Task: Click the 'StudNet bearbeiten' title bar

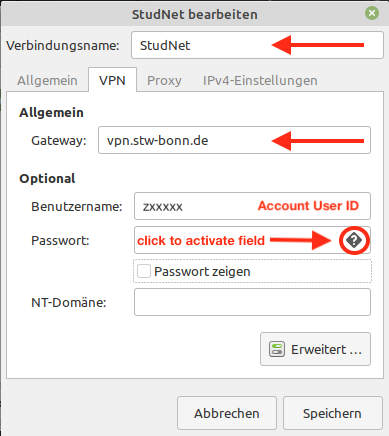Action: (x=195, y=14)
